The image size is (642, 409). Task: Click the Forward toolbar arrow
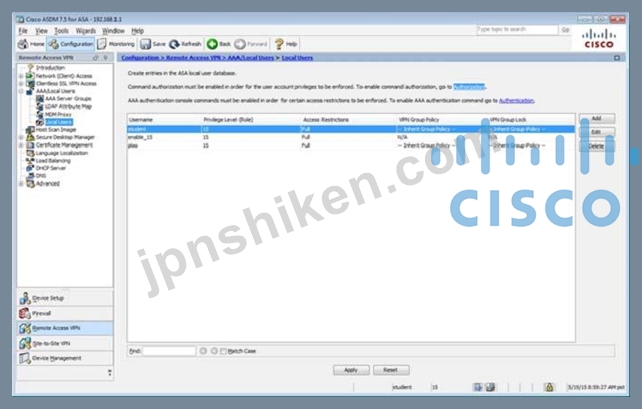click(251, 44)
